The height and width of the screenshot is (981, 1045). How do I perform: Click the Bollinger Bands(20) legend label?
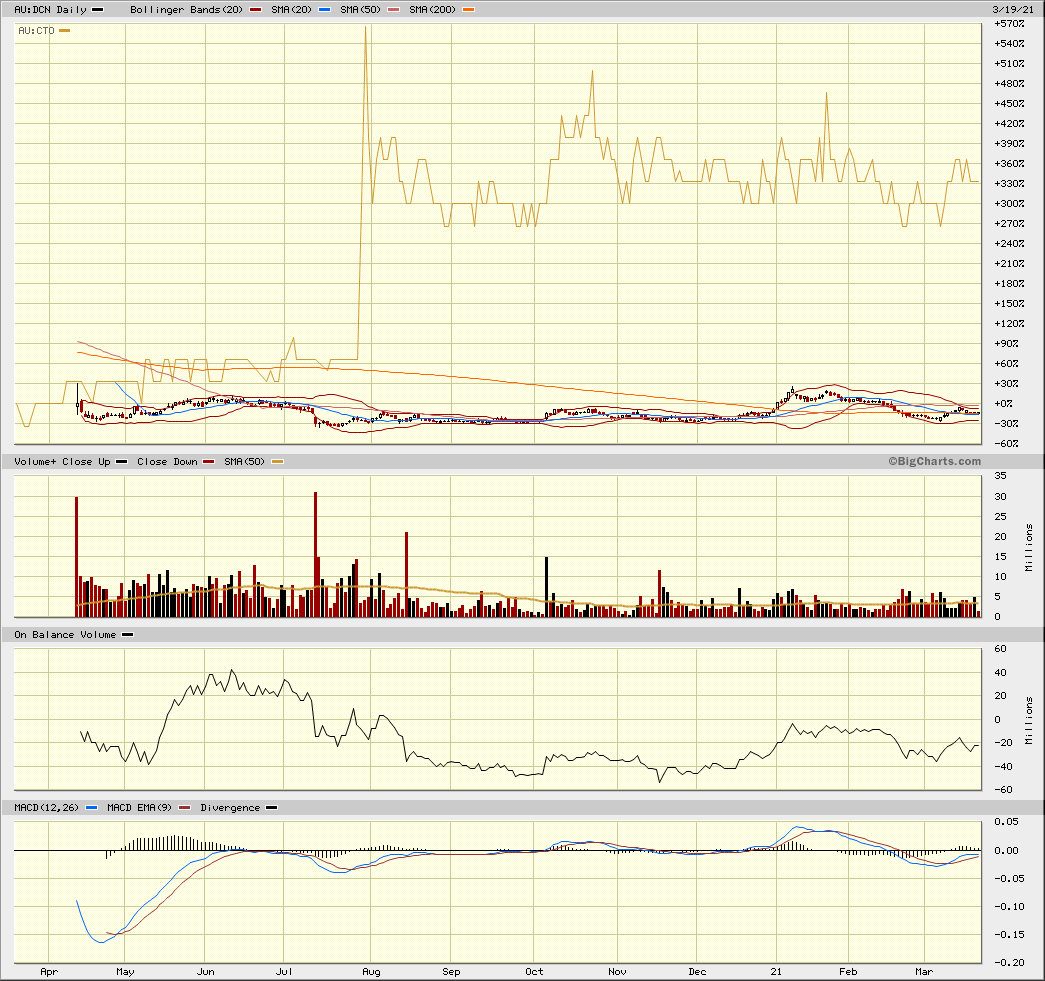[187, 9]
